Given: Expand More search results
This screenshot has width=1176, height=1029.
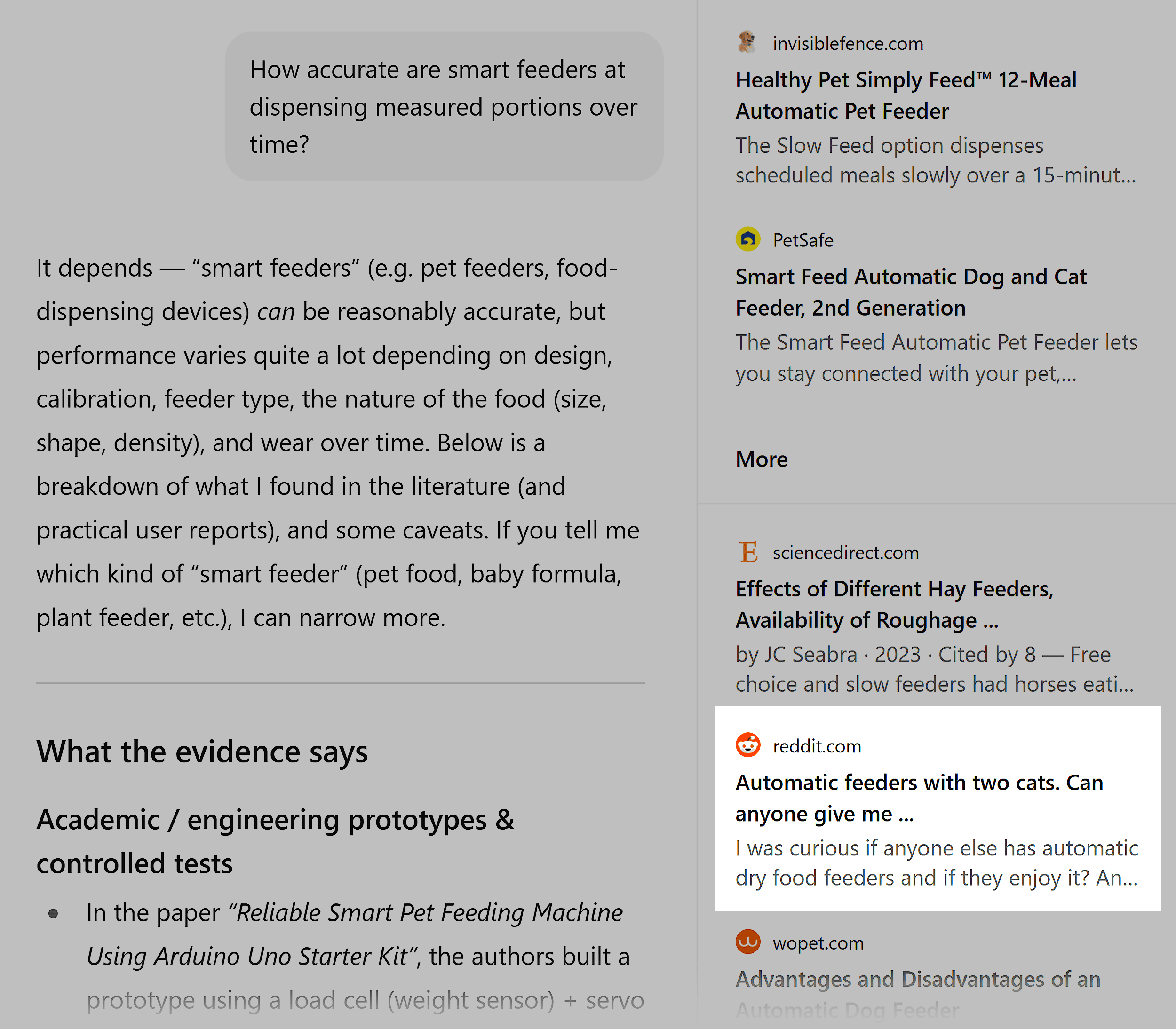Looking at the screenshot, I should pos(761,459).
